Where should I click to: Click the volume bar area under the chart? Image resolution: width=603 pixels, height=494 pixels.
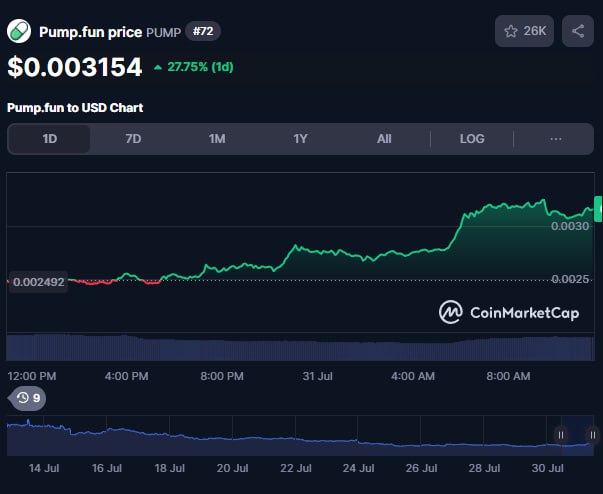click(x=300, y=348)
